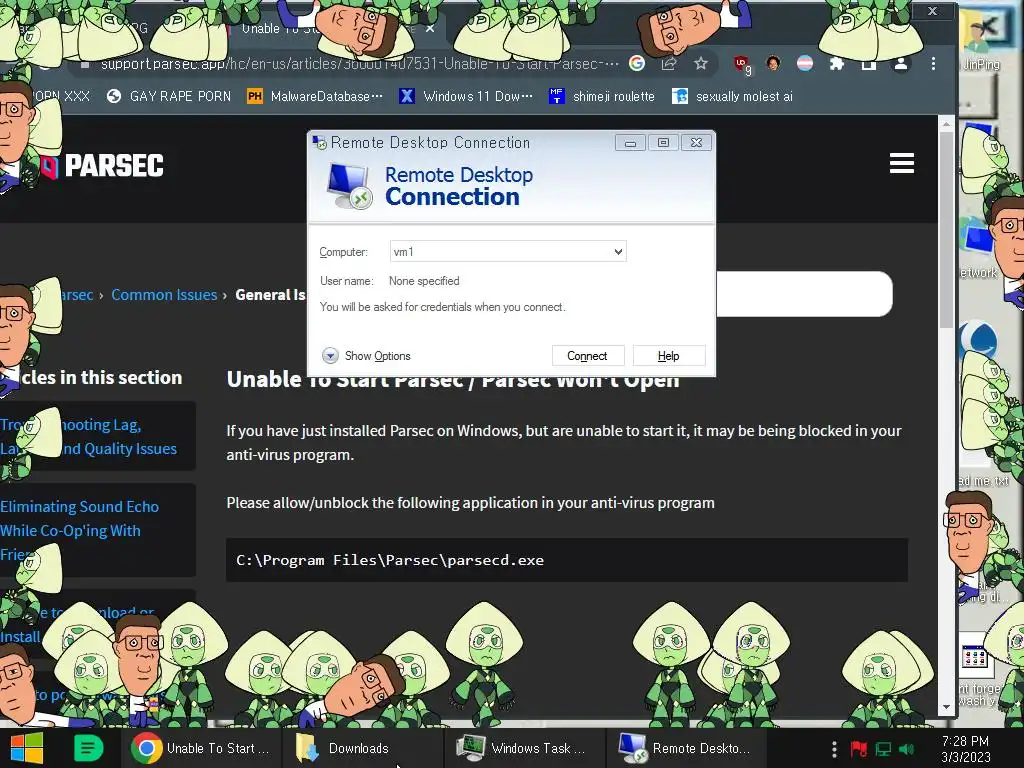Expand Show Options in Remote Desktop dialog
Screen dimensions: 1024x768
[366, 356]
